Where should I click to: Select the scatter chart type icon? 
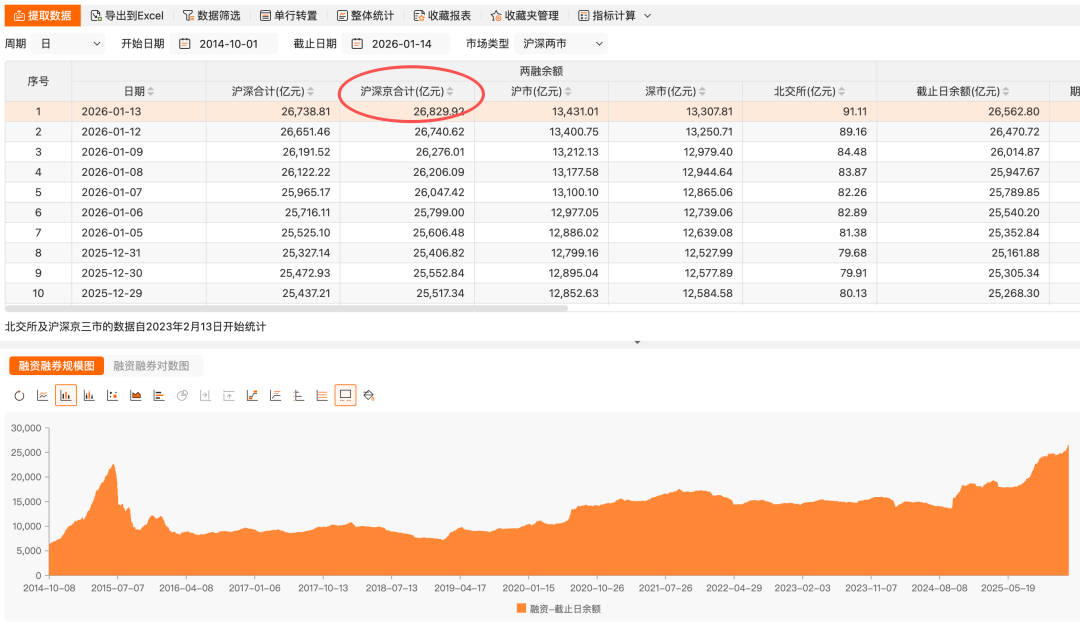tap(112, 395)
